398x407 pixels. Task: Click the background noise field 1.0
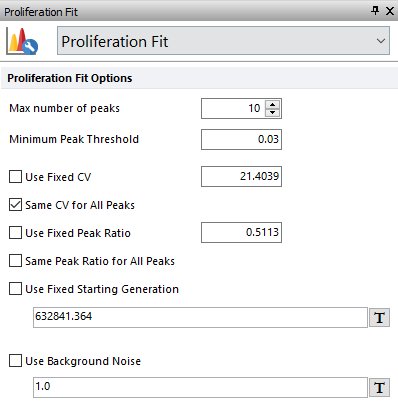point(200,387)
